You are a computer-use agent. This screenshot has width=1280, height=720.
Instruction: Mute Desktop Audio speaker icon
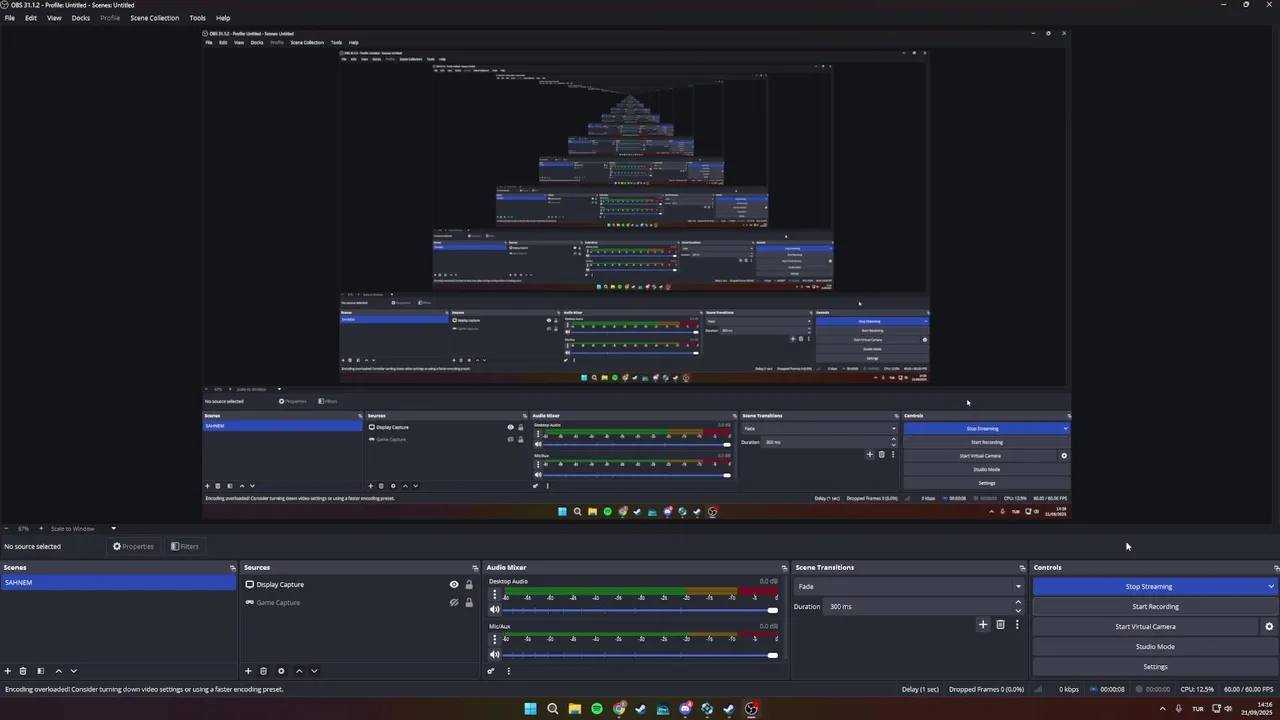point(494,610)
